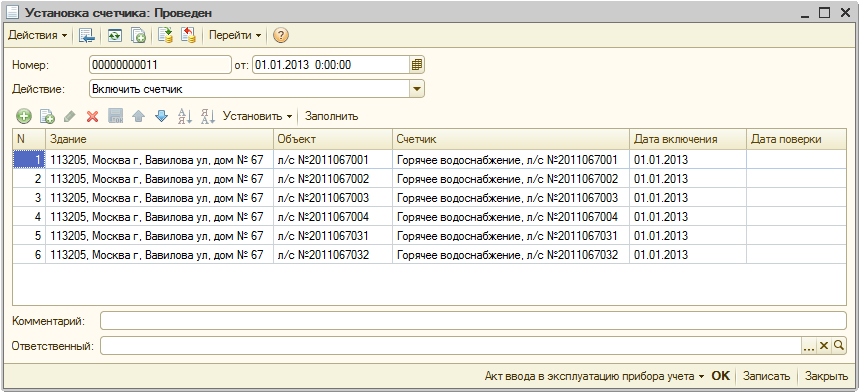The width and height of the screenshot is (859, 392).
Task: Sort ascending with the А-Я icon
Action: click(185, 116)
